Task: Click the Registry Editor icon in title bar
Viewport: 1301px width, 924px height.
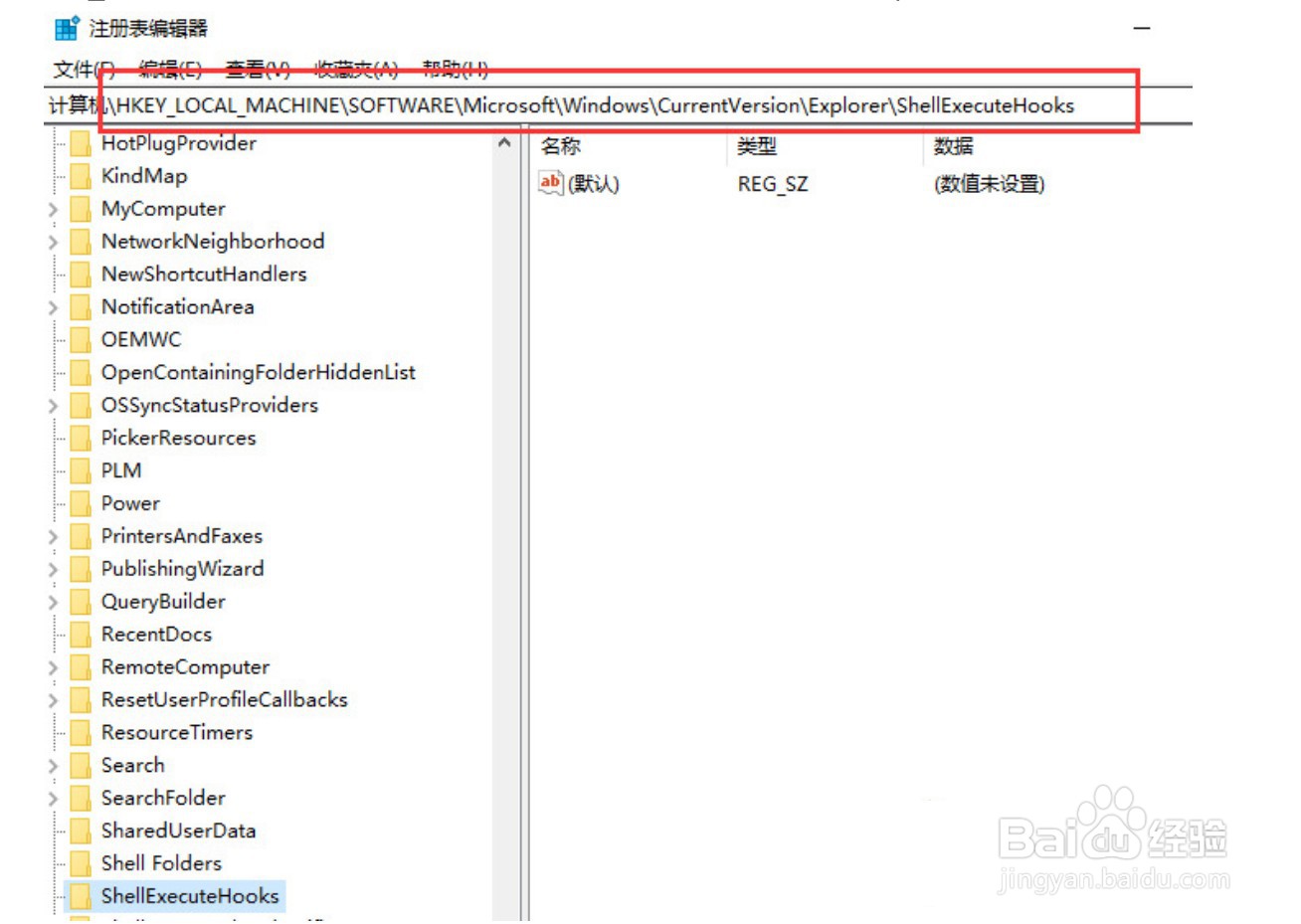Action: 67,29
